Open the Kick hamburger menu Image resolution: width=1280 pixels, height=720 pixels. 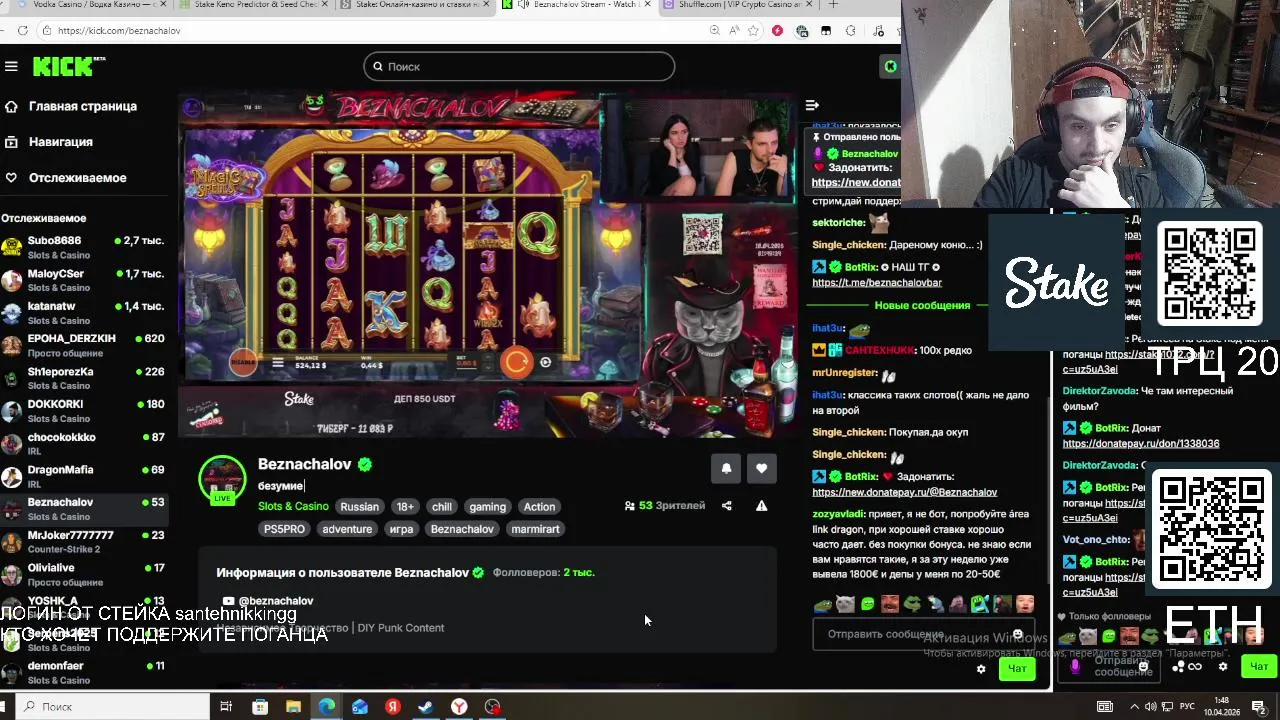[11, 66]
